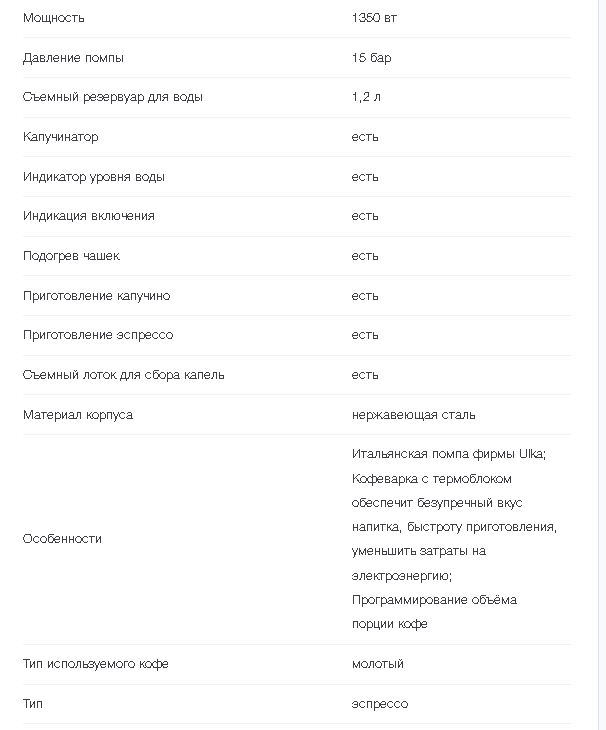The height and width of the screenshot is (730, 606).
Task: Click the Индикация включения label
Action: (89, 216)
